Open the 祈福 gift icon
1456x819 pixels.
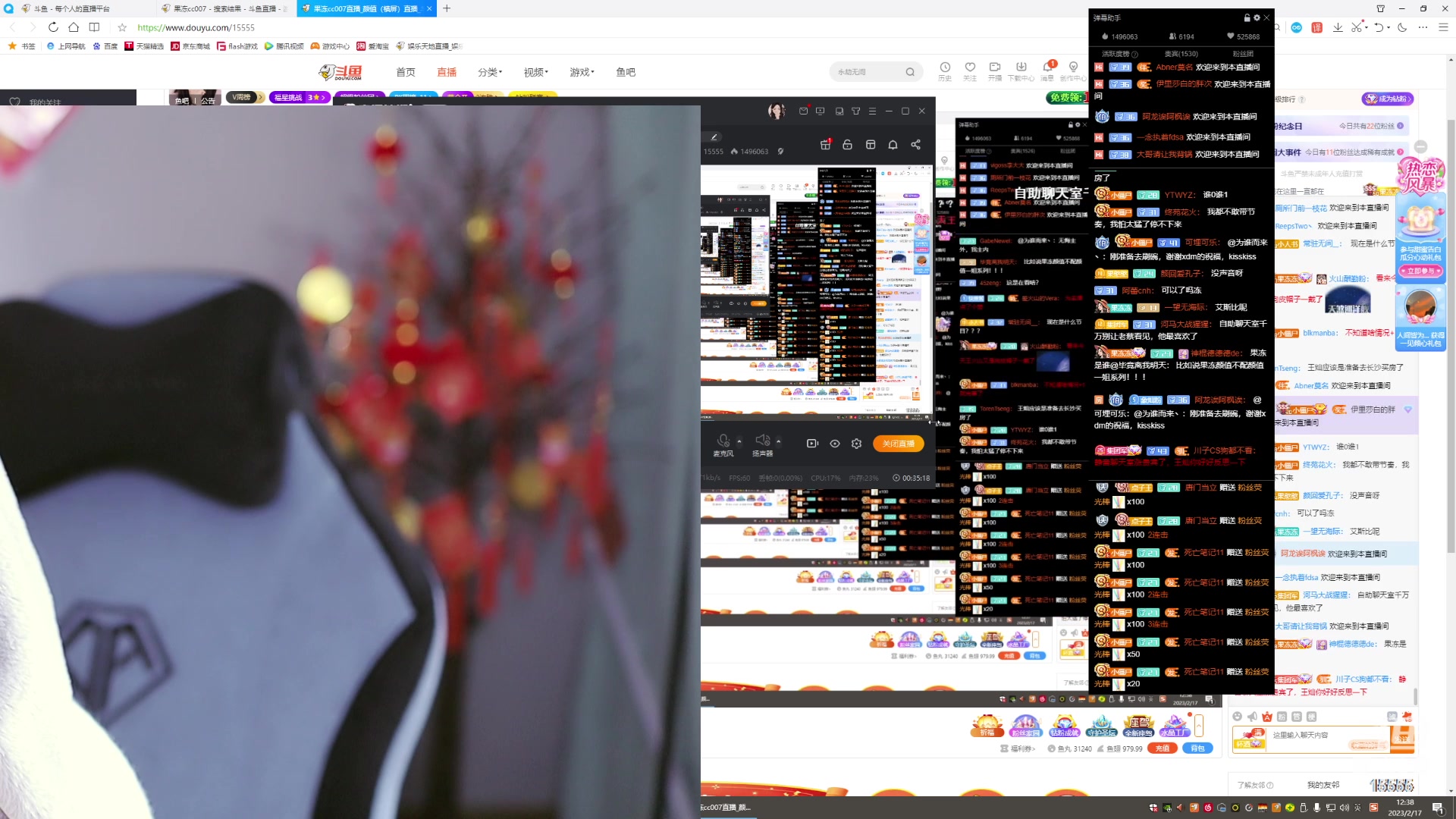pyautogui.click(x=987, y=726)
